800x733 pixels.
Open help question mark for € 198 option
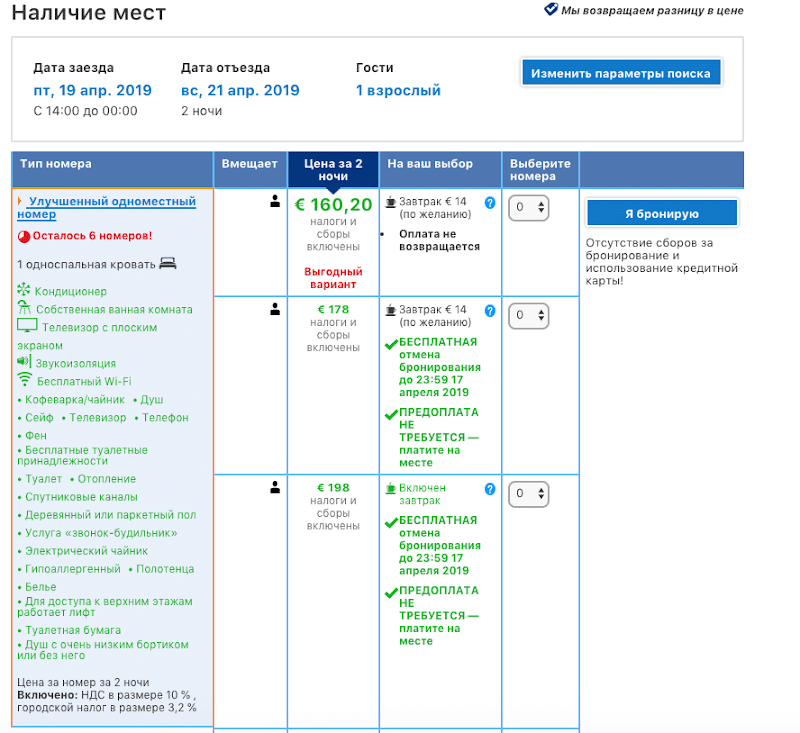[490, 489]
